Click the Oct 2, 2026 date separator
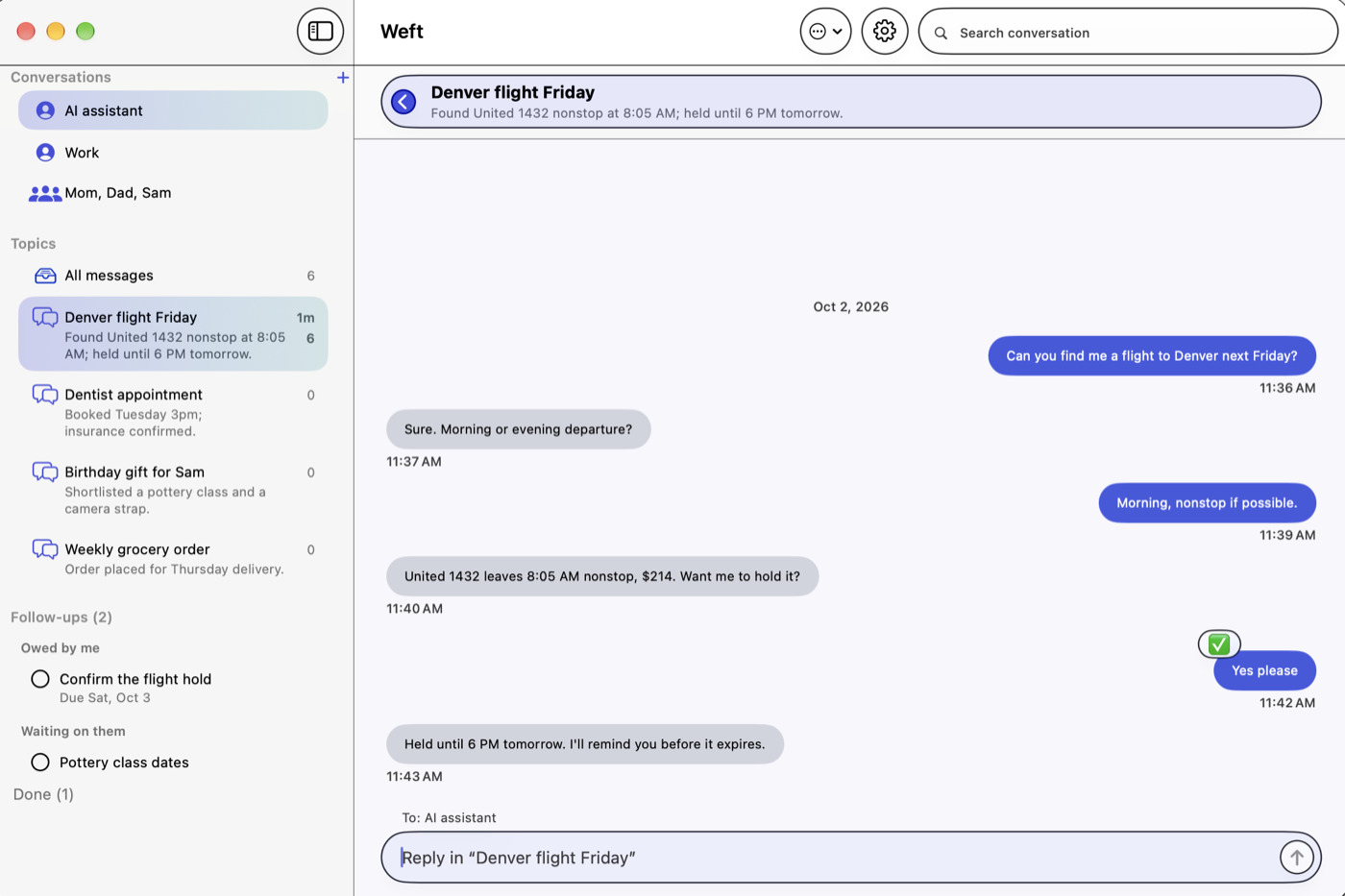The width and height of the screenshot is (1345, 896). [850, 307]
